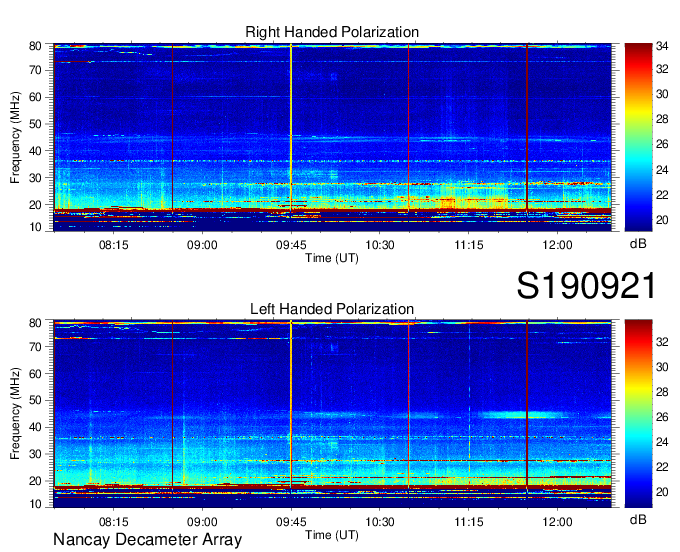
Task: Click the 09:00 tick label on upper plot
Action: (202, 245)
